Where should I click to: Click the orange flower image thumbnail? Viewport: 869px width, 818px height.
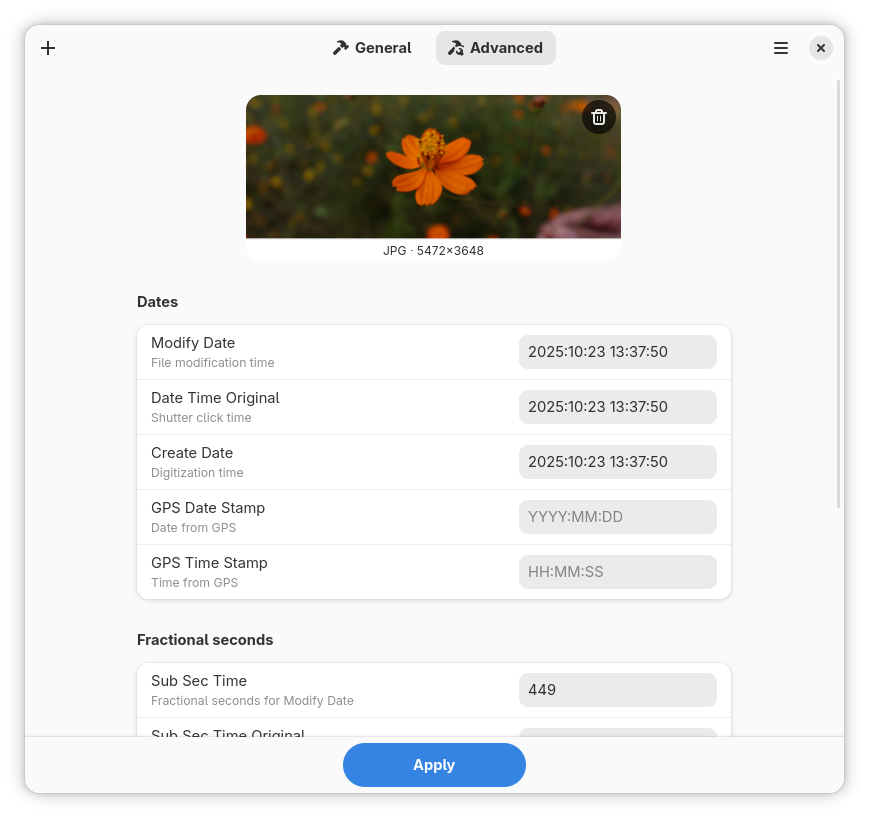click(433, 167)
